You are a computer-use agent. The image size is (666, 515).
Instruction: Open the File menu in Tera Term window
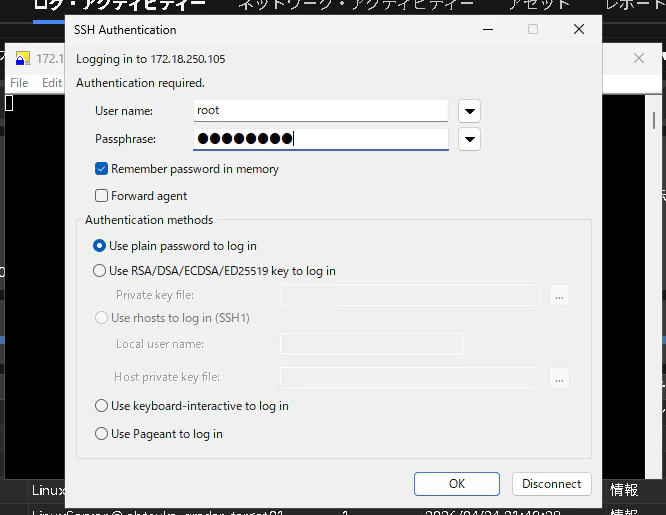[19, 82]
